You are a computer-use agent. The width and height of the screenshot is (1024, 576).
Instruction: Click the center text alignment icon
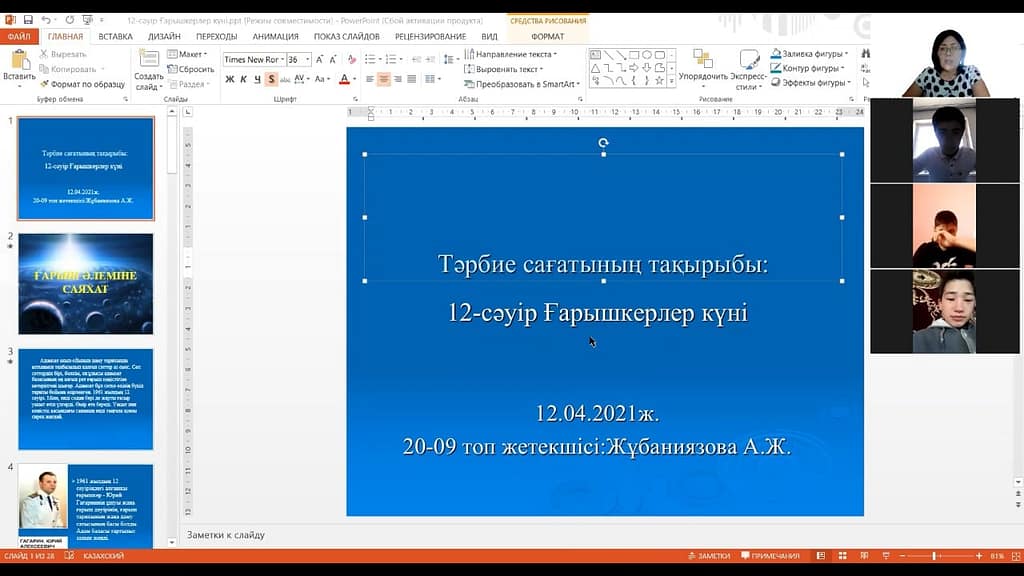[384, 79]
